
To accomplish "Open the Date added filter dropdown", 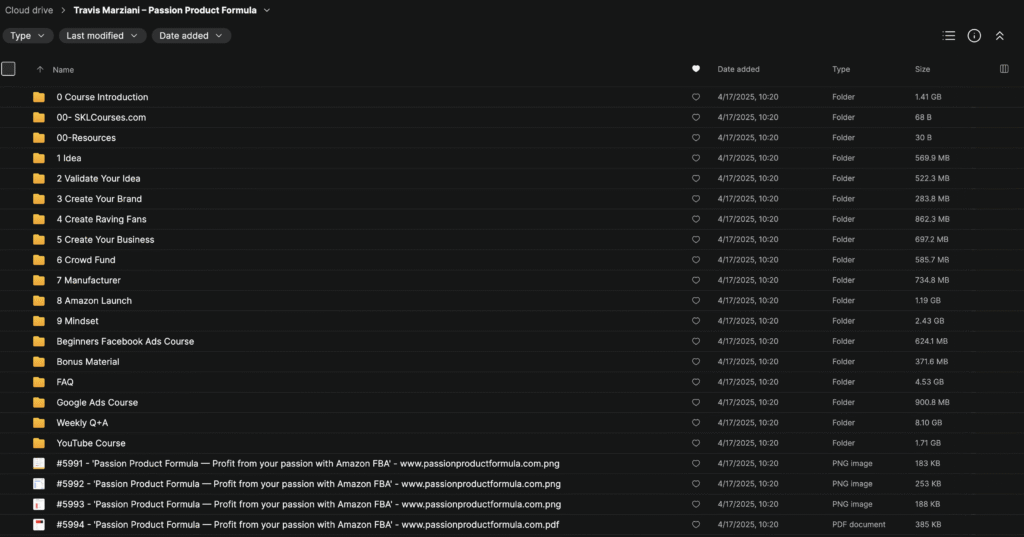I will point(191,36).
